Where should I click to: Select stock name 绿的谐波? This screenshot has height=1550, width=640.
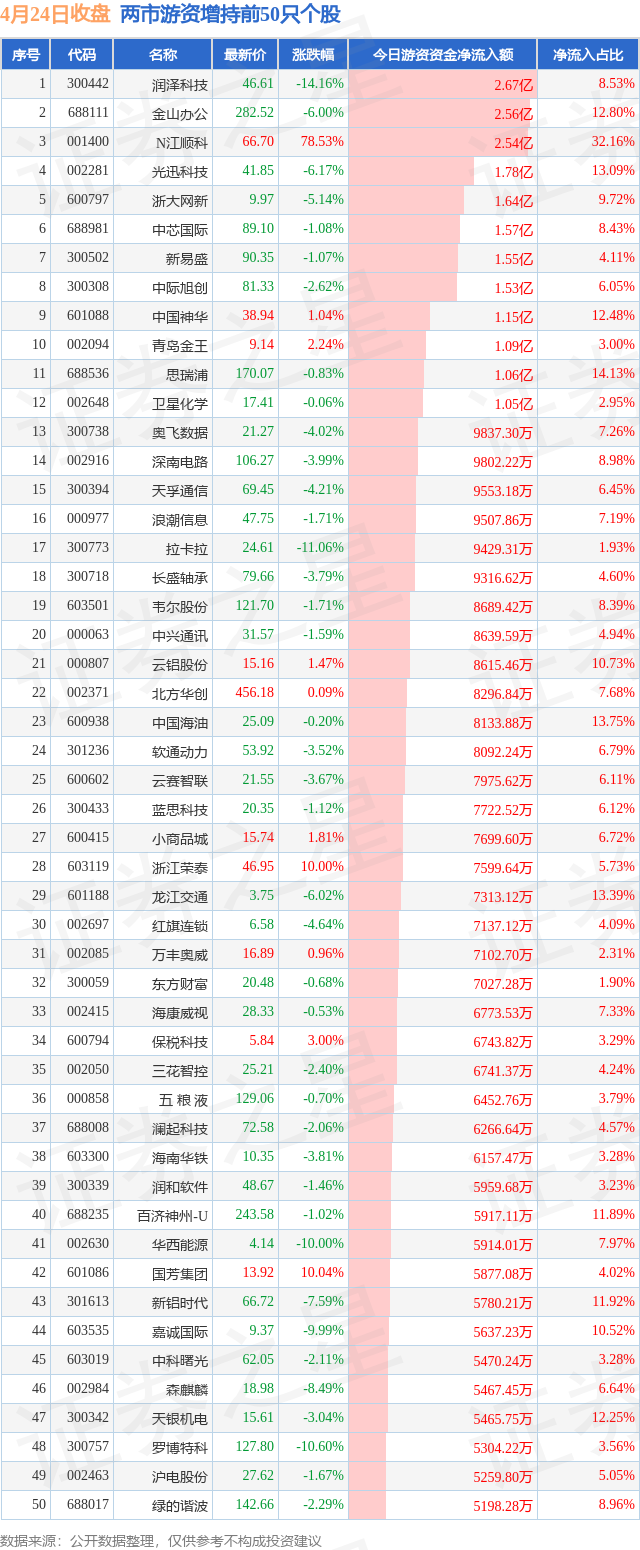180,1505
